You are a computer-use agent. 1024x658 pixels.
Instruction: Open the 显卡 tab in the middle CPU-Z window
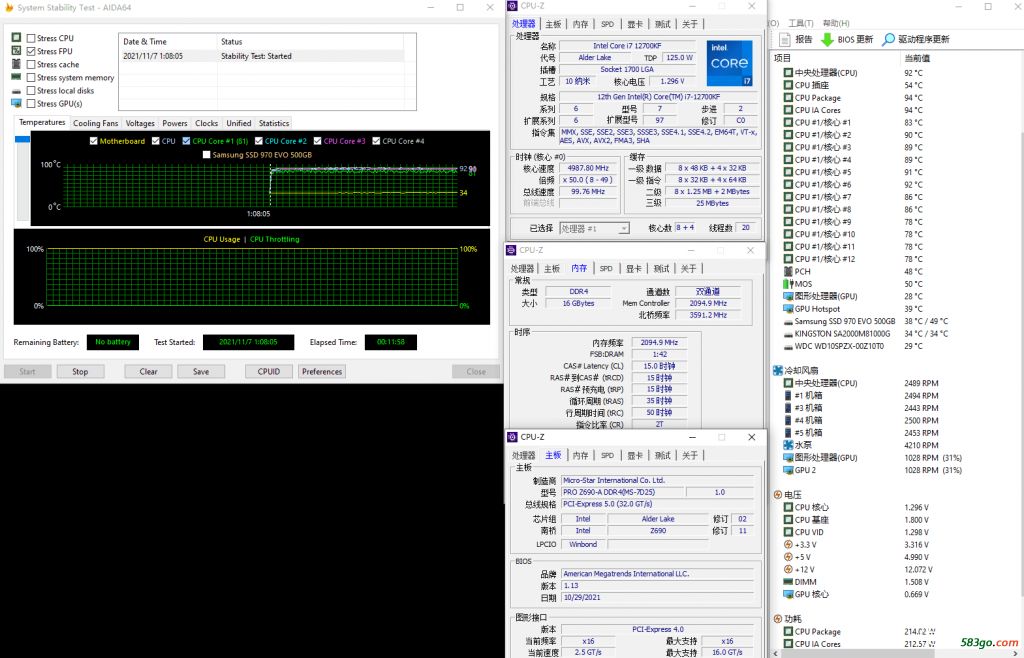tap(633, 268)
